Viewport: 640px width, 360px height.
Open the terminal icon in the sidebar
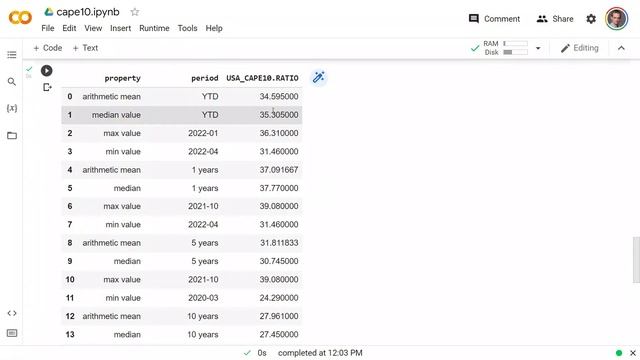point(12,333)
